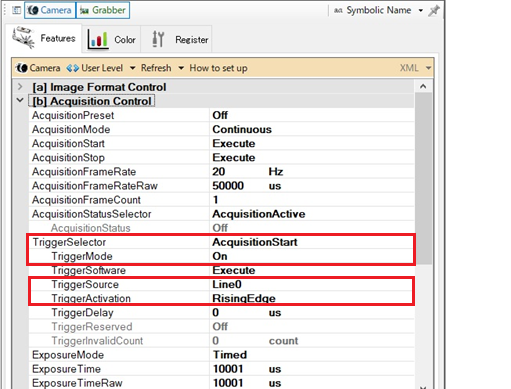Select the AcquisitionStatusSelector row label
Viewport: 511px width, 389px height.
[92, 214]
